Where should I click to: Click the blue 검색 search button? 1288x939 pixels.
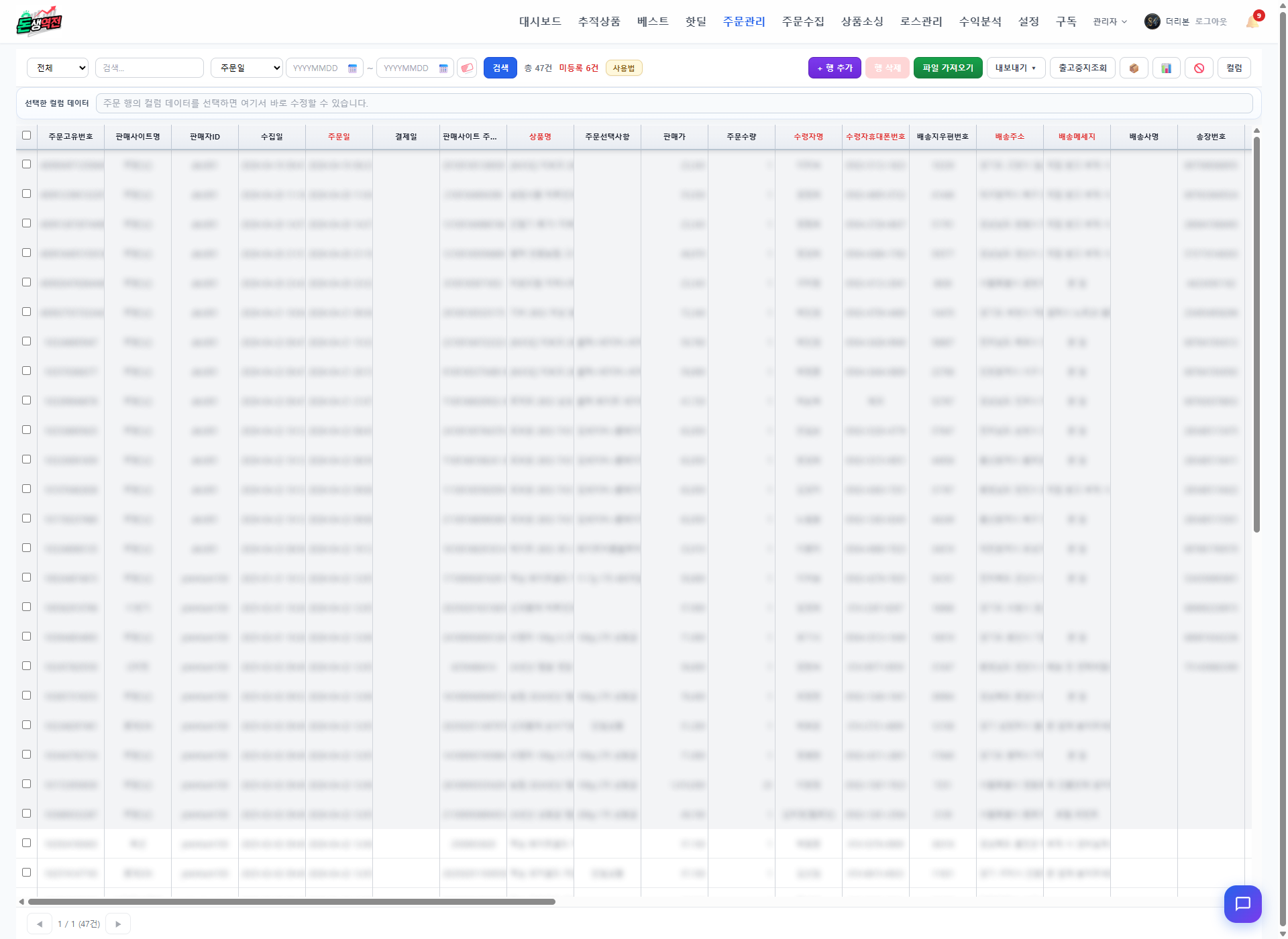click(x=500, y=68)
